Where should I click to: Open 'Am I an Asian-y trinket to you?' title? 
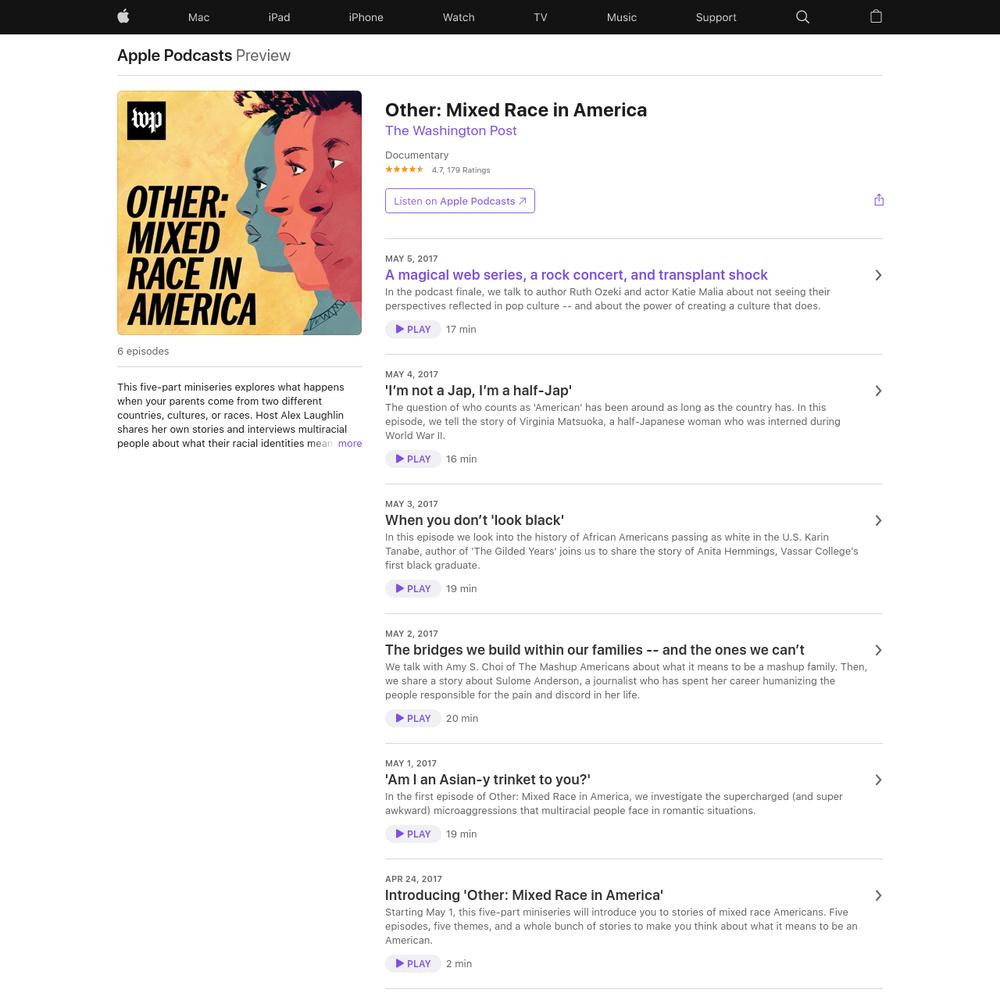click(x=488, y=780)
